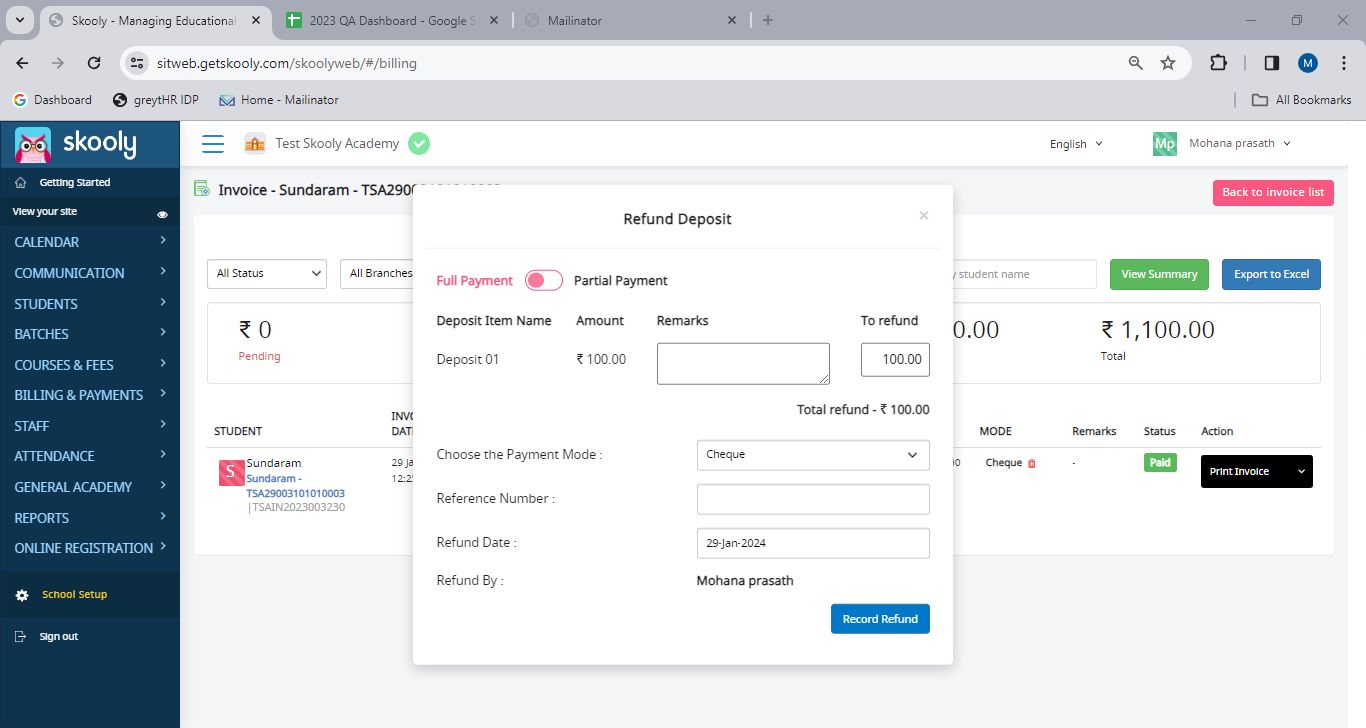This screenshot has width=1366, height=728.
Task: Open the All Branches filter dropdown
Action: coord(377,274)
